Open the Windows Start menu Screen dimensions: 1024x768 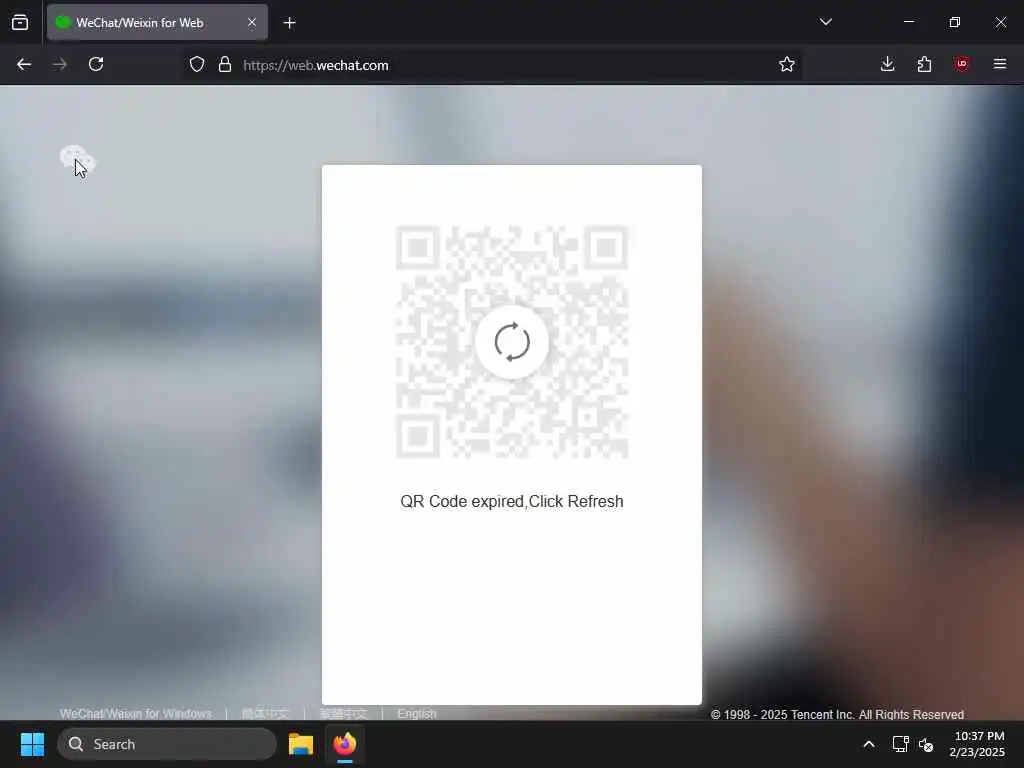pyautogui.click(x=32, y=744)
